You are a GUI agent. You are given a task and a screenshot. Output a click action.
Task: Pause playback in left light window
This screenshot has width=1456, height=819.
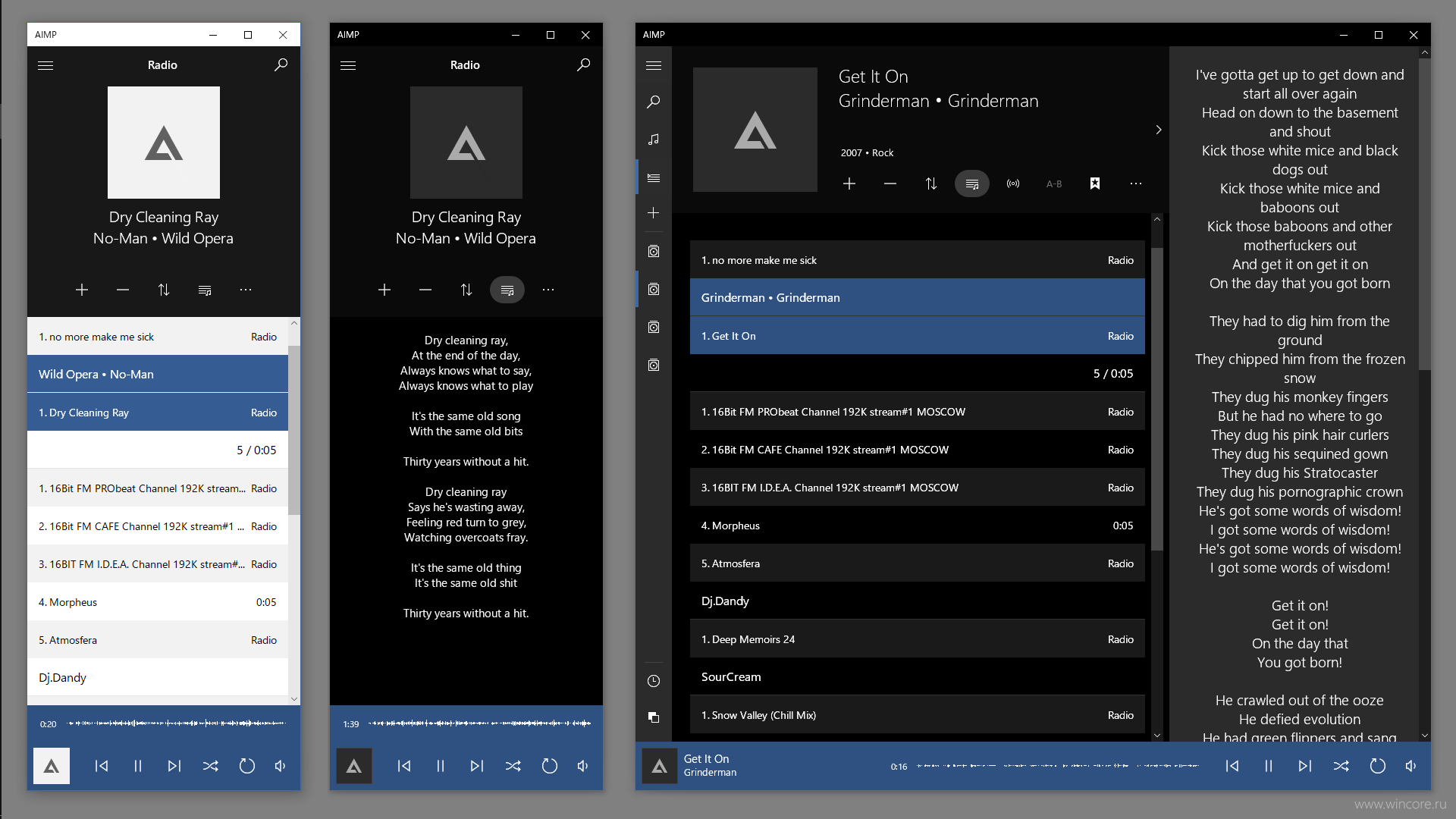[138, 766]
